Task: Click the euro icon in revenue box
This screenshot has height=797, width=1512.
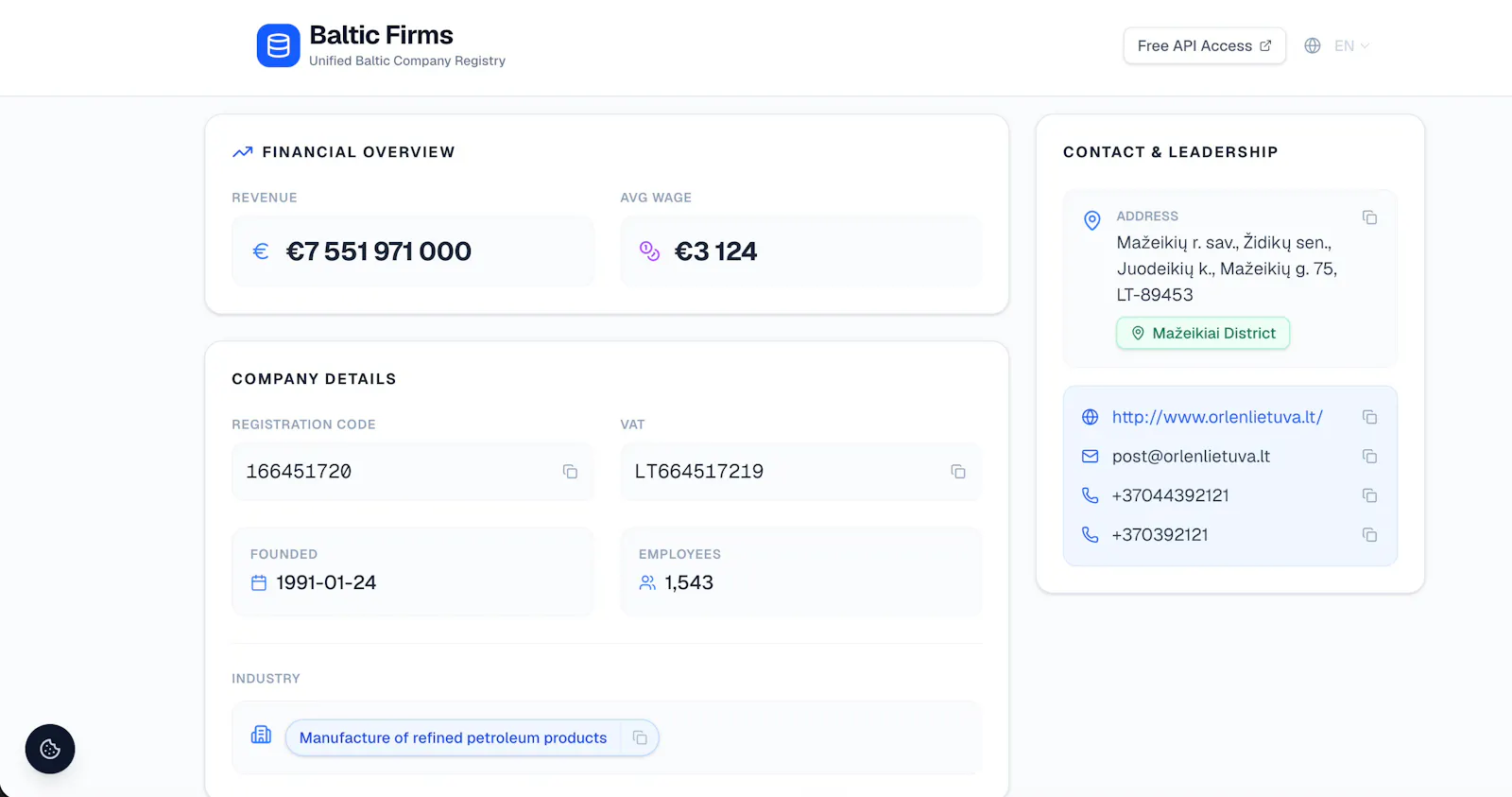Action: [x=261, y=251]
